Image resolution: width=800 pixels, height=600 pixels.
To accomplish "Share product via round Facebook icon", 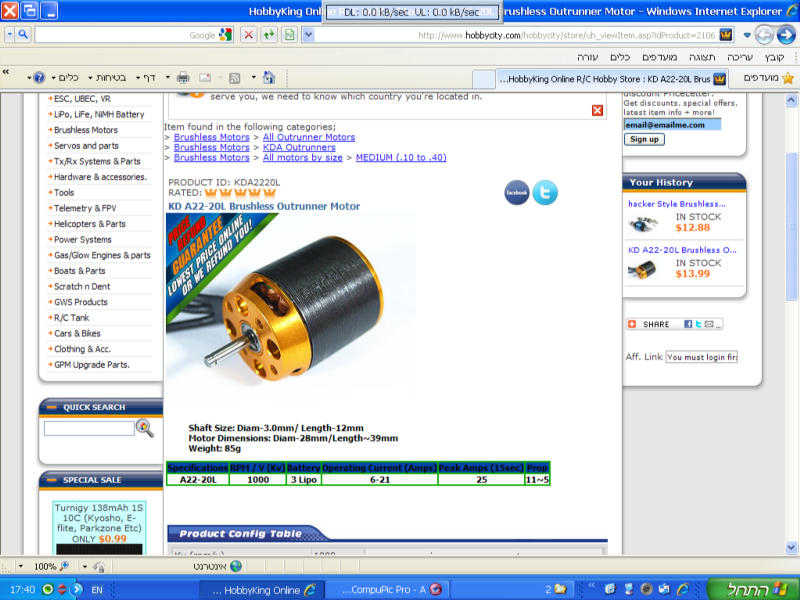I will click(x=517, y=192).
